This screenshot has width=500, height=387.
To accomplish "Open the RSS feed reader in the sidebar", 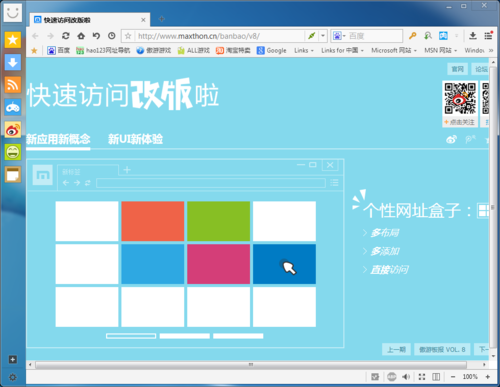I will pyautogui.click(x=13, y=85).
